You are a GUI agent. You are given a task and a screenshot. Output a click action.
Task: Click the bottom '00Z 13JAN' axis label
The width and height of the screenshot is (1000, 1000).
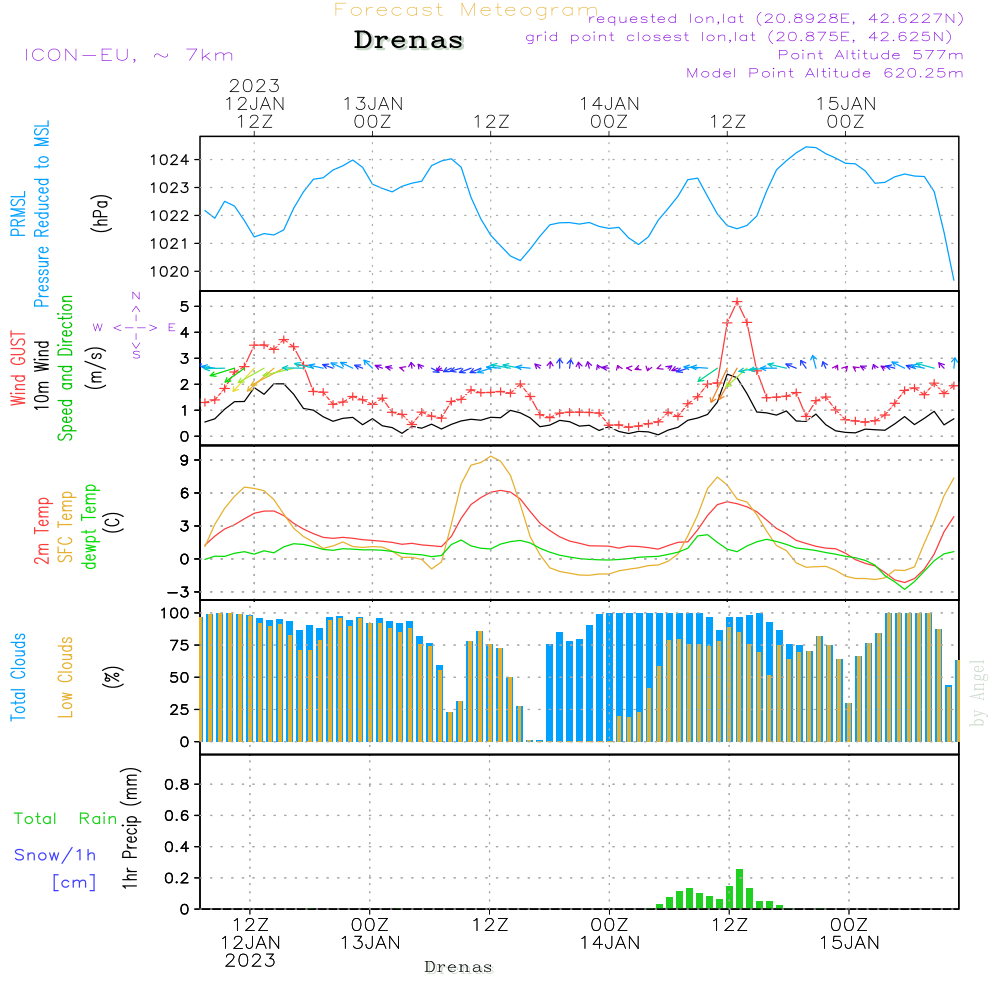[x=370, y=934]
